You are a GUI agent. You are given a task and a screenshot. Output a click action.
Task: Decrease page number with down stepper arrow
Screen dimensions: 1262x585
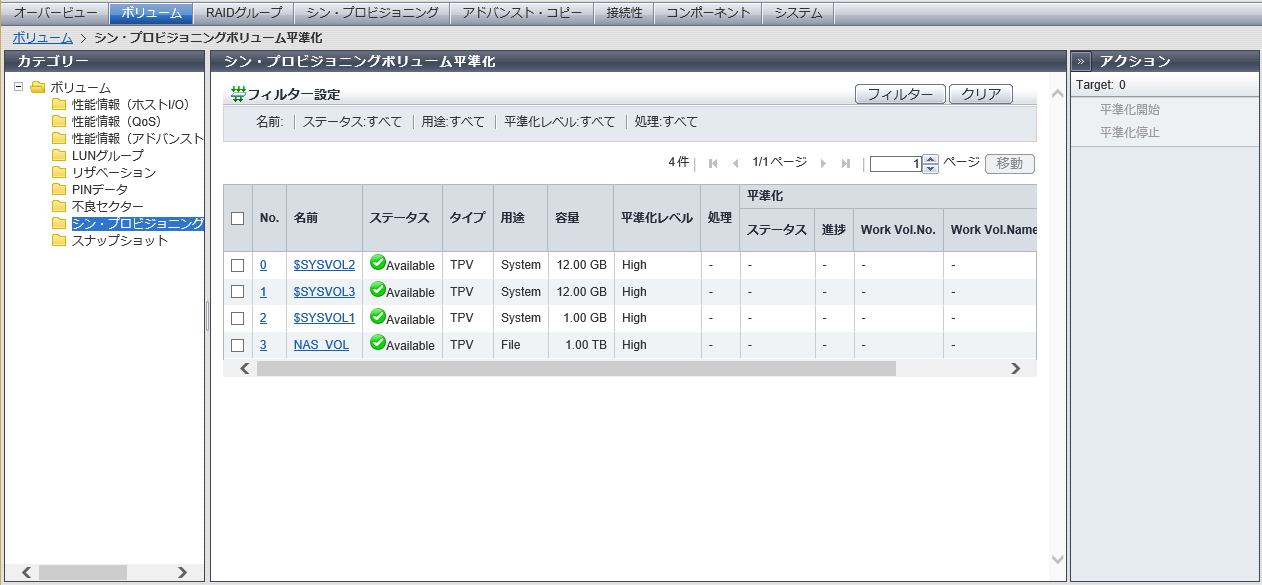(931, 169)
